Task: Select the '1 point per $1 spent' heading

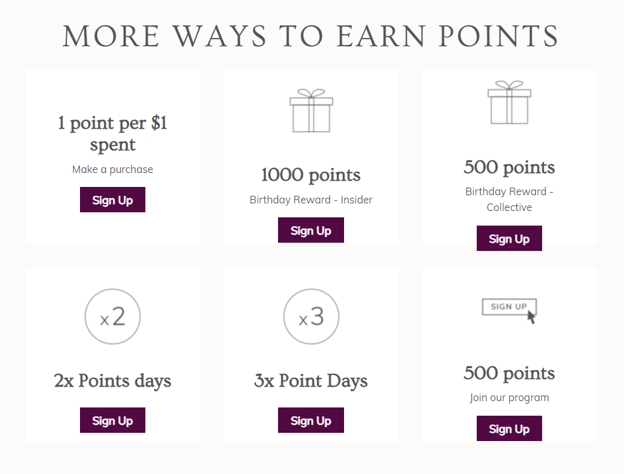Action: pyautogui.click(x=113, y=134)
